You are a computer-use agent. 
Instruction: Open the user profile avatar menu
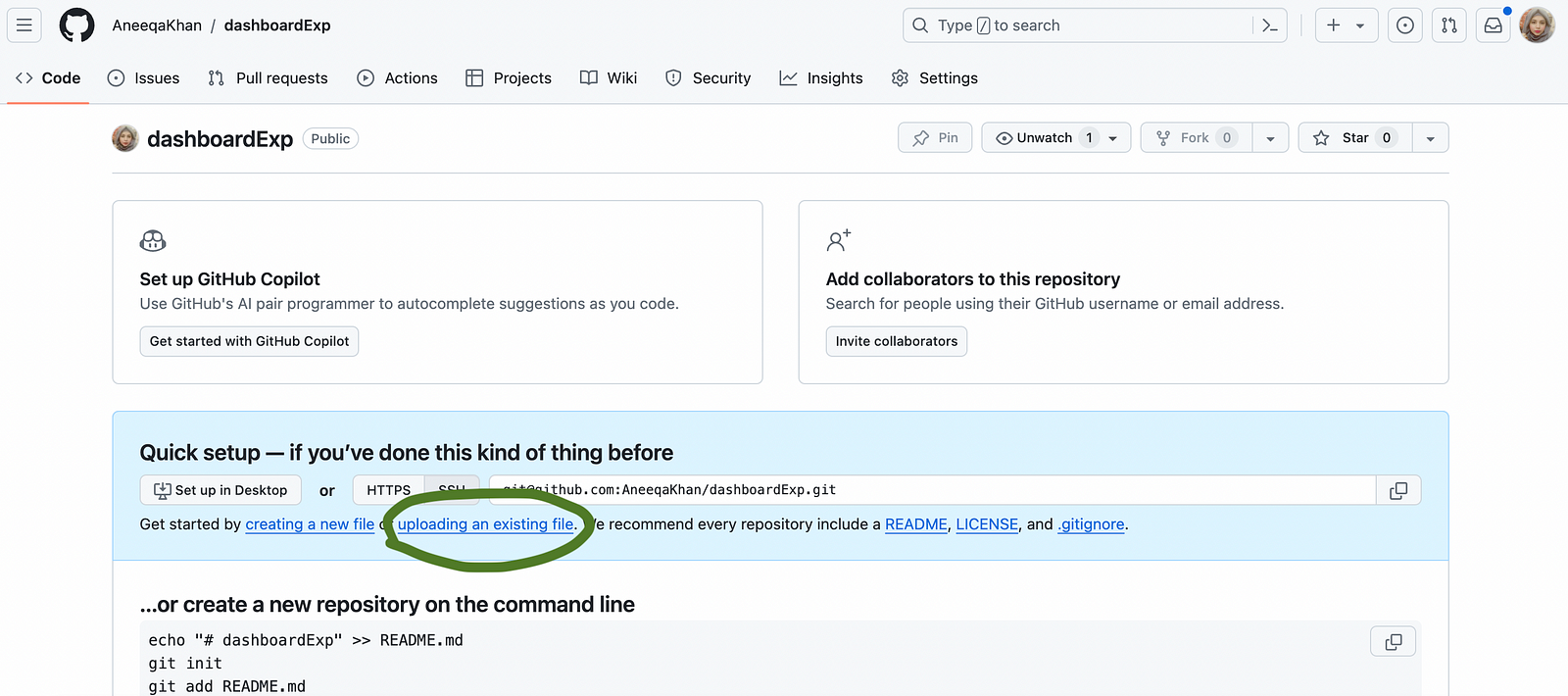coord(1537,25)
